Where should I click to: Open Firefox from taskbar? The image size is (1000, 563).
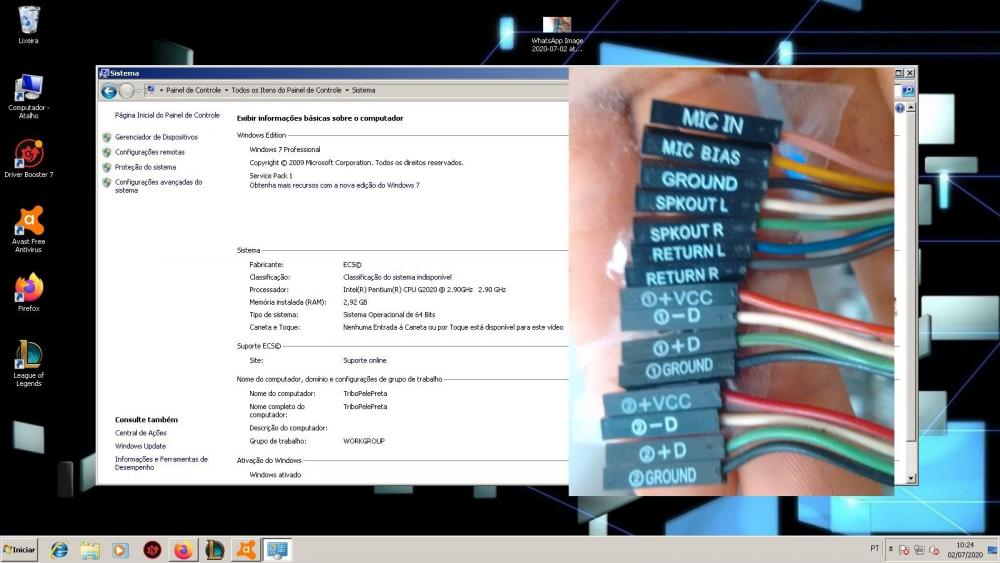pyautogui.click(x=184, y=550)
